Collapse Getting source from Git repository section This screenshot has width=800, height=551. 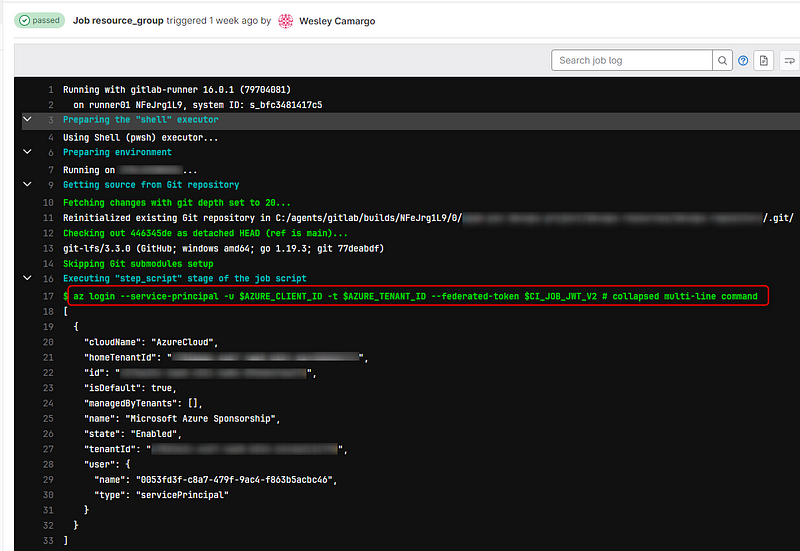(28, 184)
